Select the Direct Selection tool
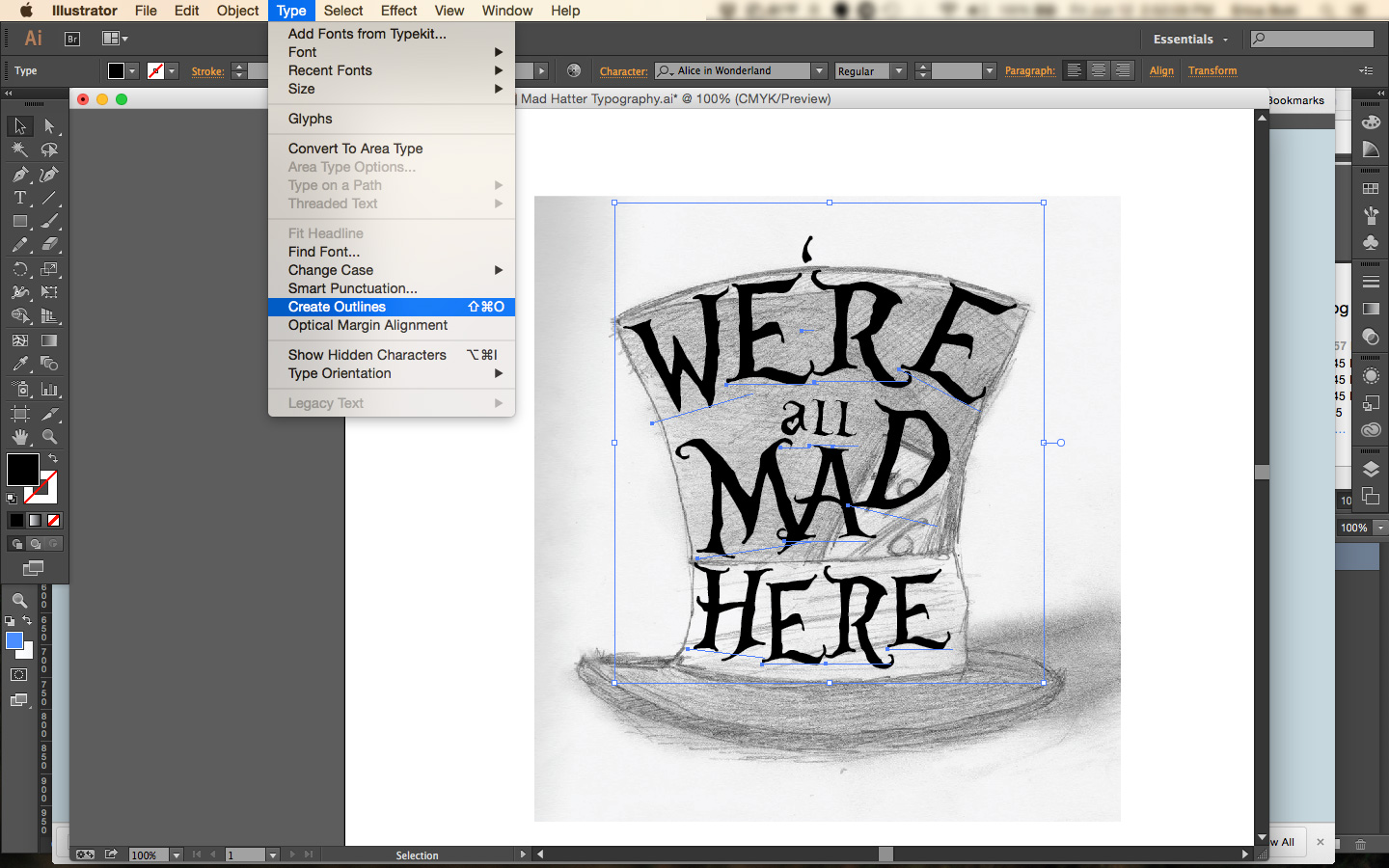 tap(49, 126)
